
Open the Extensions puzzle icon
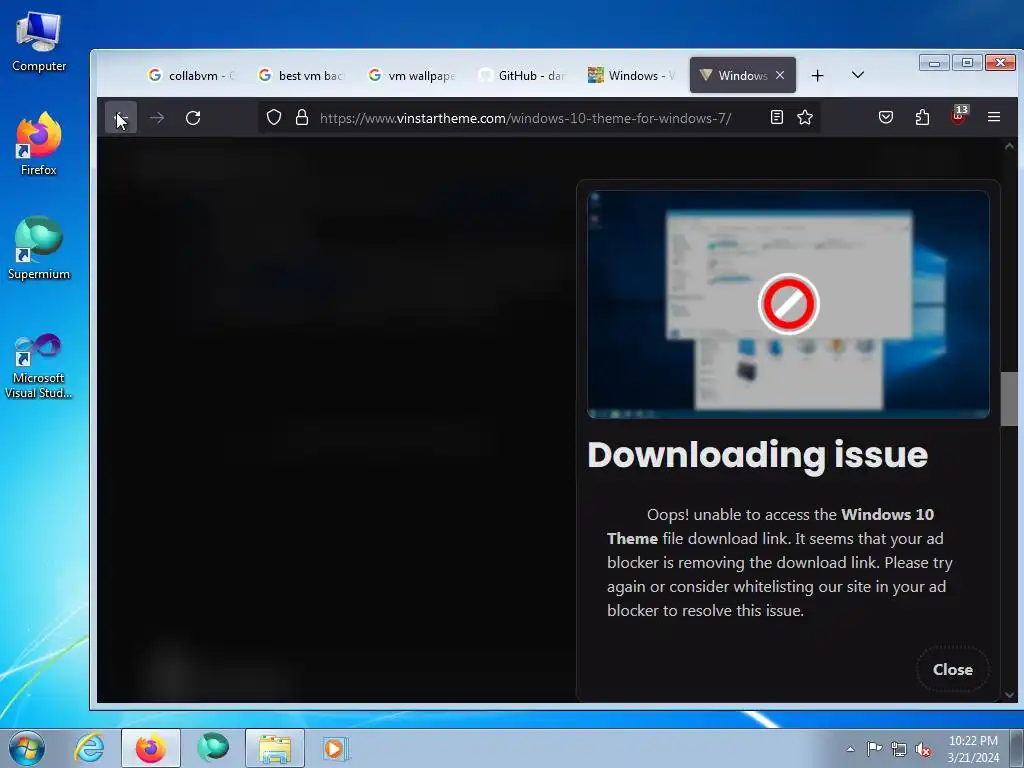pyautogui.click(x=922, y=118)
